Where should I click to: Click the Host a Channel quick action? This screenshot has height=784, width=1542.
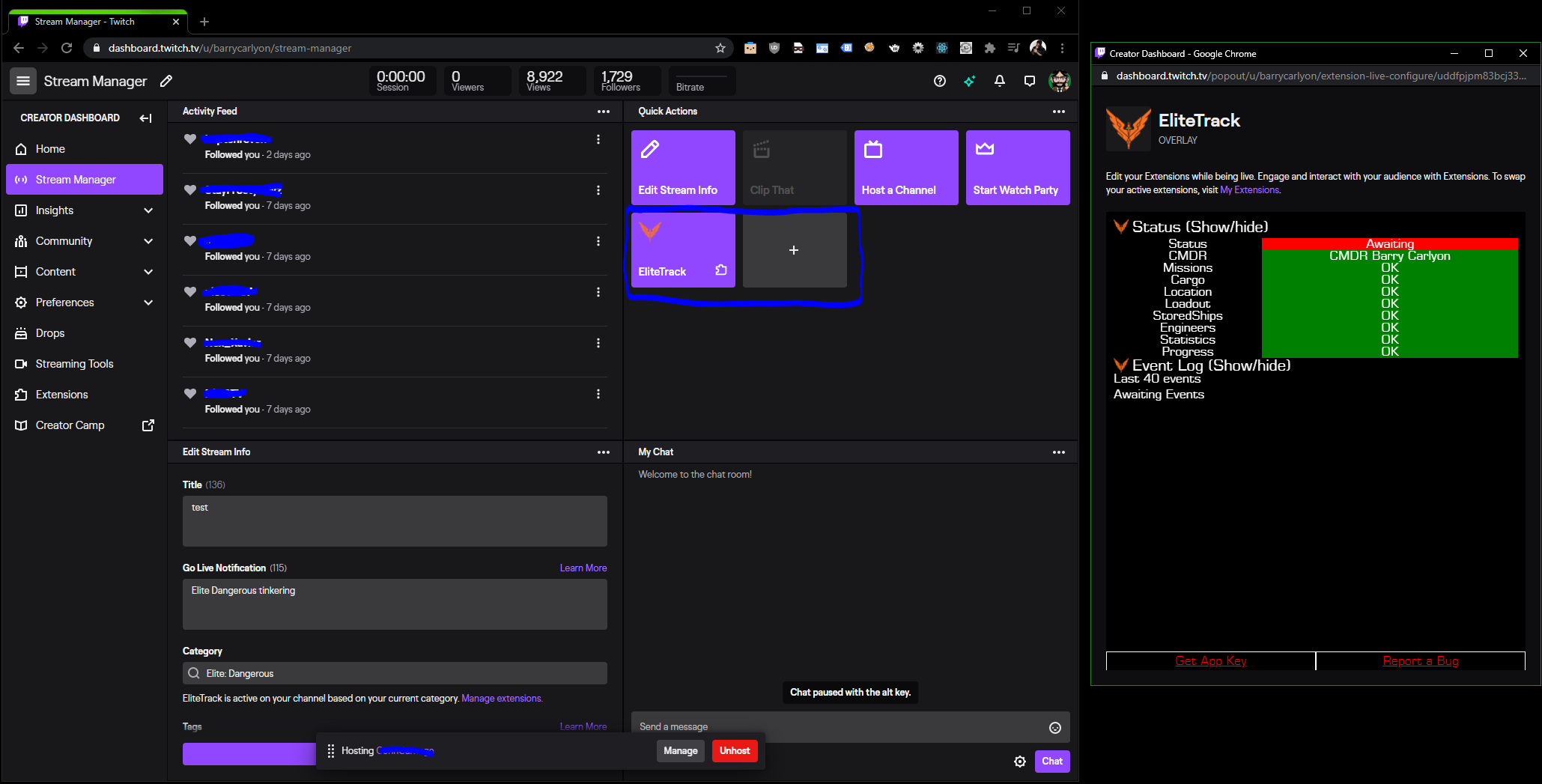[x=906, y=168]
